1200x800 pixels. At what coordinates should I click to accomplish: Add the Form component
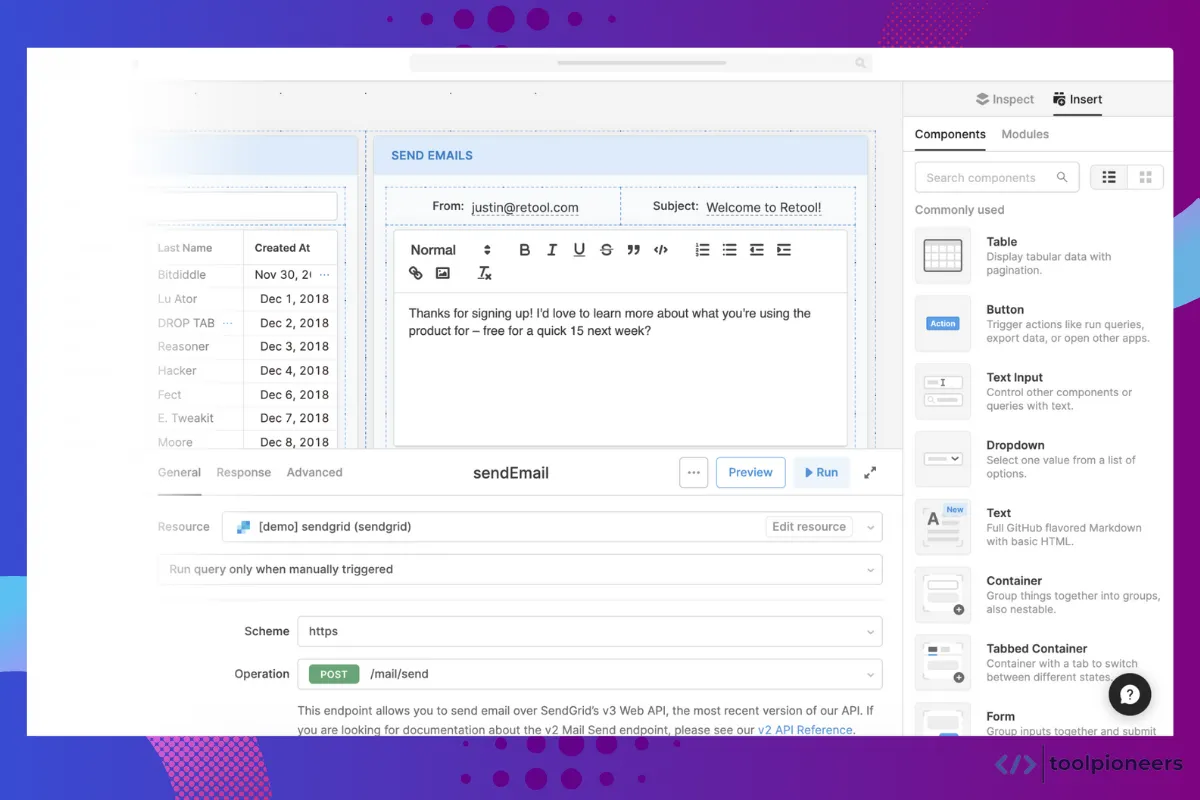tap(1039, 720)
